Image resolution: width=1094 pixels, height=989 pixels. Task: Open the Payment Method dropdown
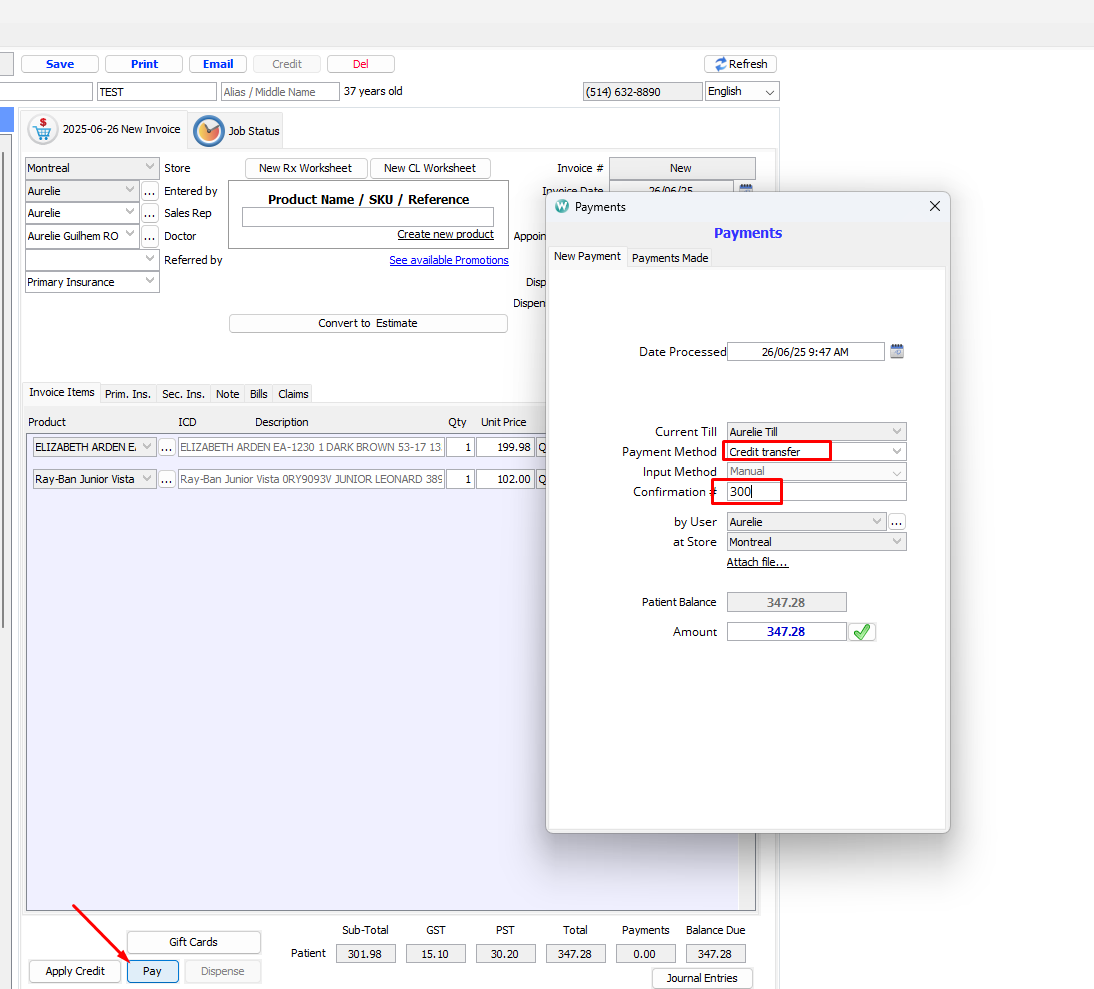pos(897,451)
